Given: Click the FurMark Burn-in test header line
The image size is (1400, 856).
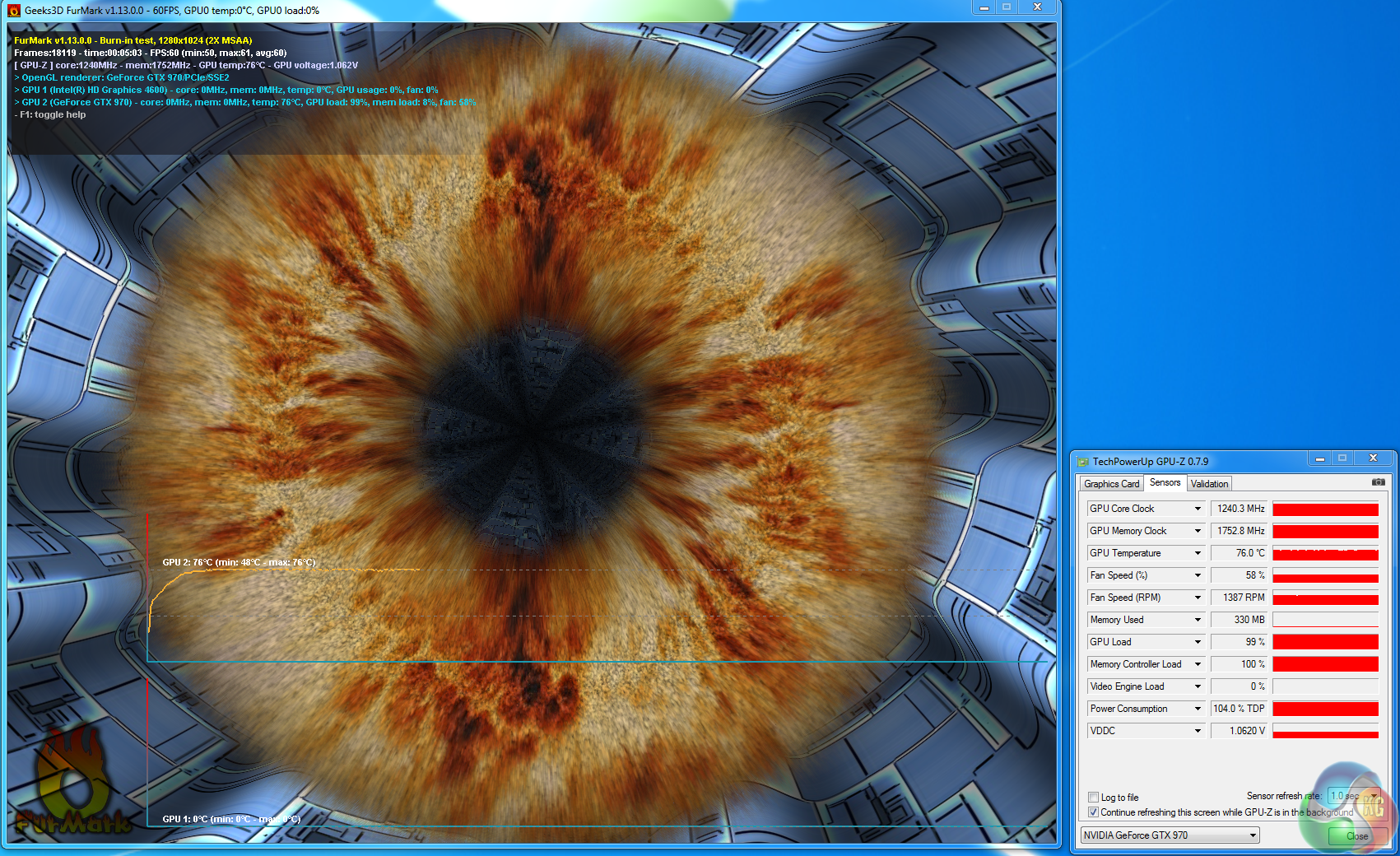Looking at the screenshot, I should coord(133,40).
